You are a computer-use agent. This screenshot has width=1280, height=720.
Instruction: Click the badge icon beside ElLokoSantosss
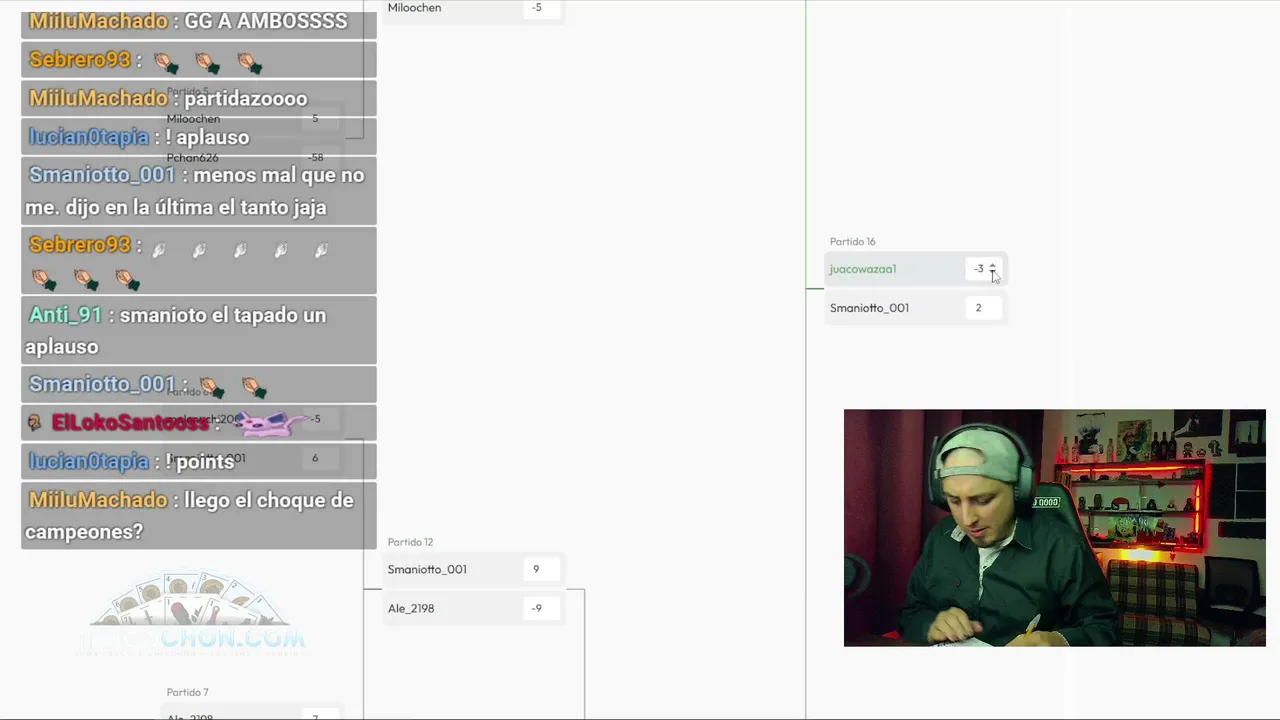coord(35,423)
